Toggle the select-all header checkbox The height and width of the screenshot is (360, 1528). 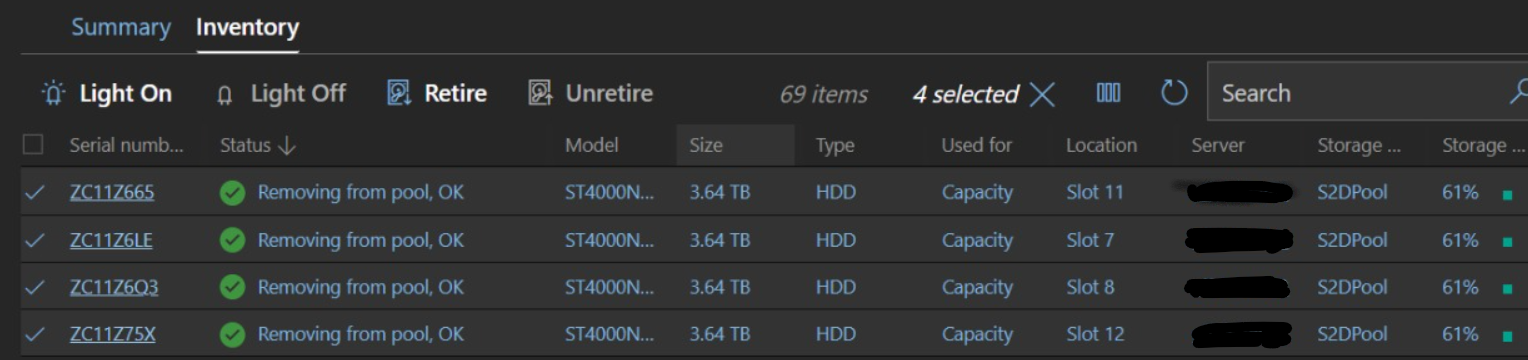pos(33,145)
